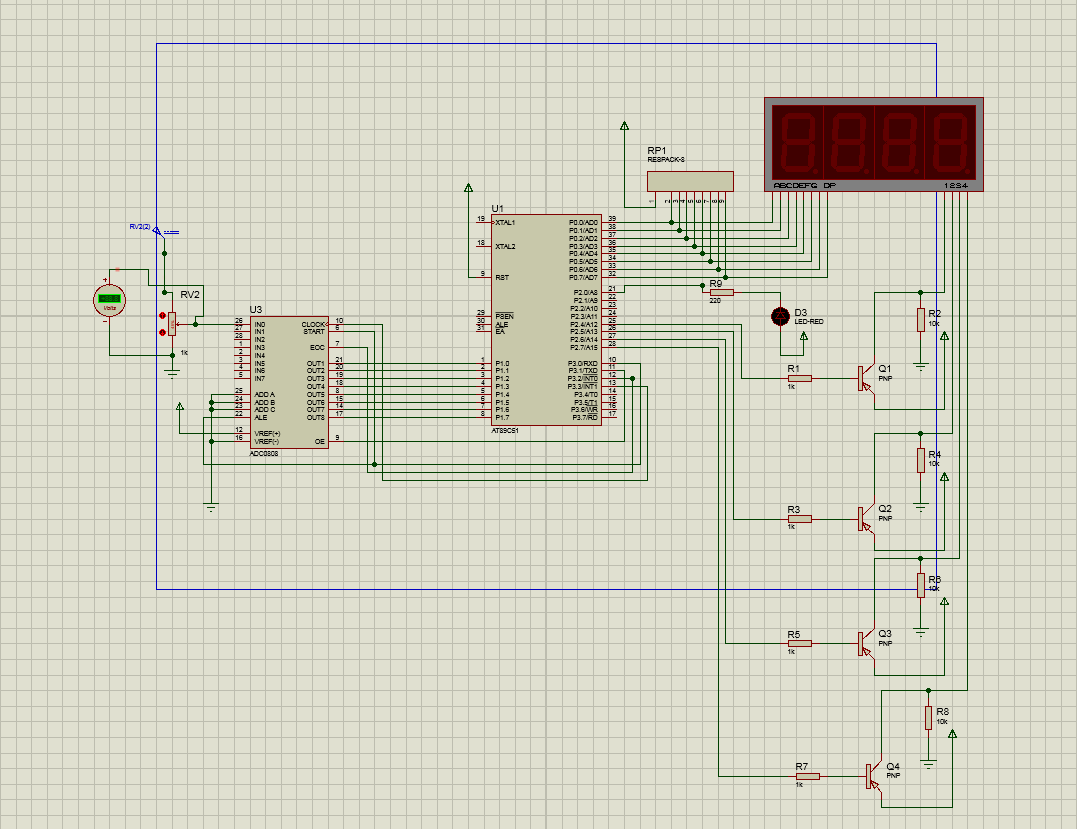
Task: Click the RP1 RESPACK-8 resistor pack
Action: [x=689, y=181]
